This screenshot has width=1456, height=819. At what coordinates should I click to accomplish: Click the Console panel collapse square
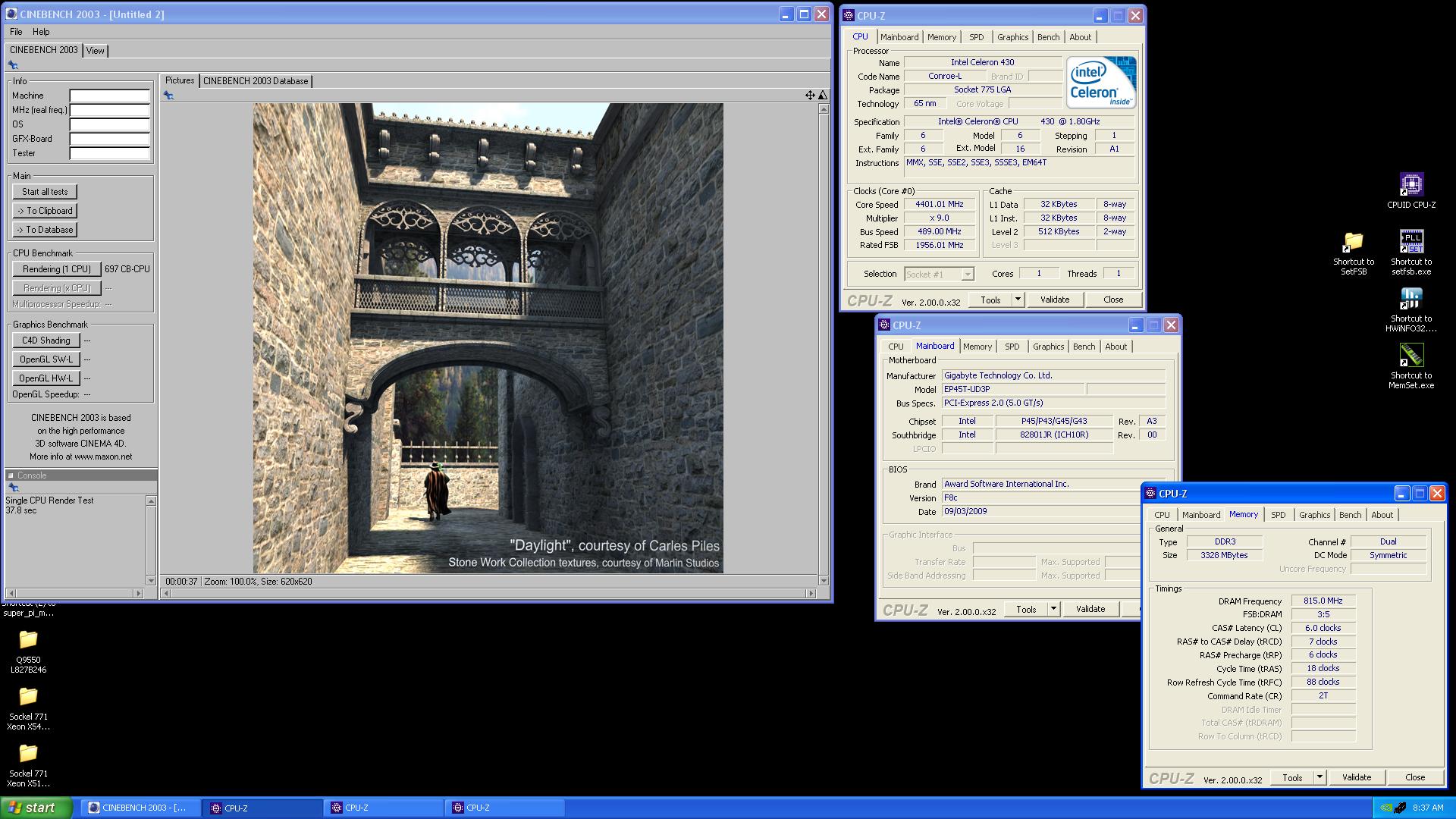[x=11, y=475]
